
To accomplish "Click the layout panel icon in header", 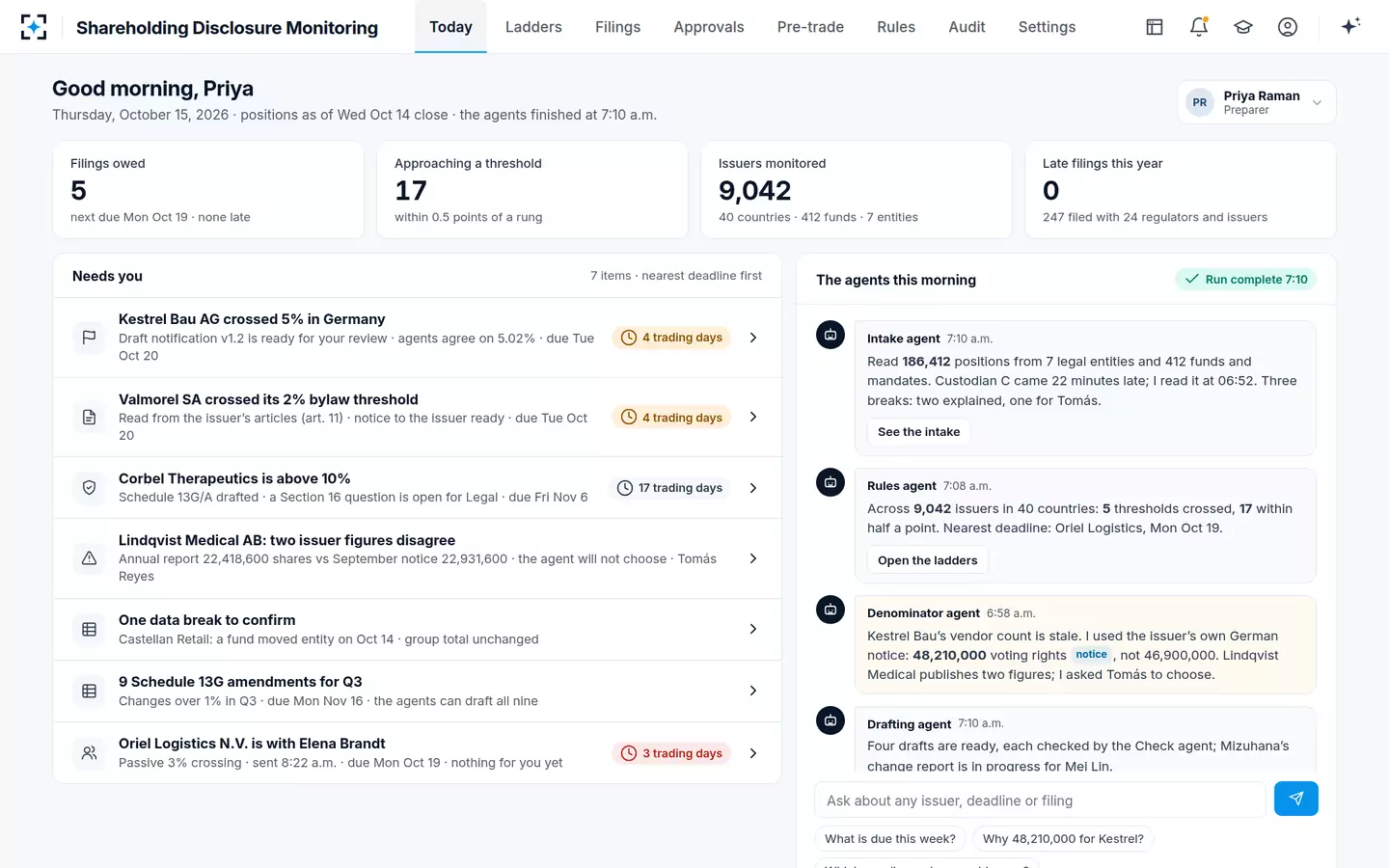I will [1155, 27].
